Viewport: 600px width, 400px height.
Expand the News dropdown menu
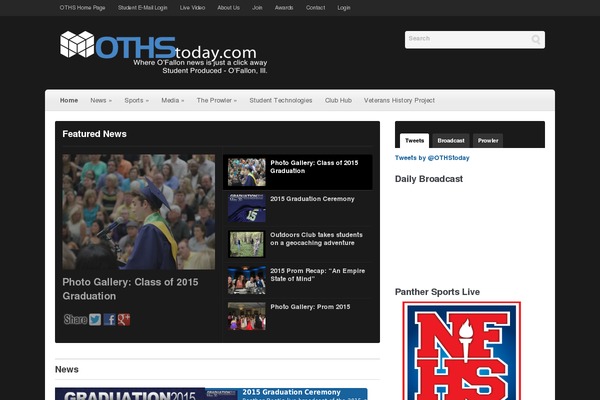click(101, 100)
